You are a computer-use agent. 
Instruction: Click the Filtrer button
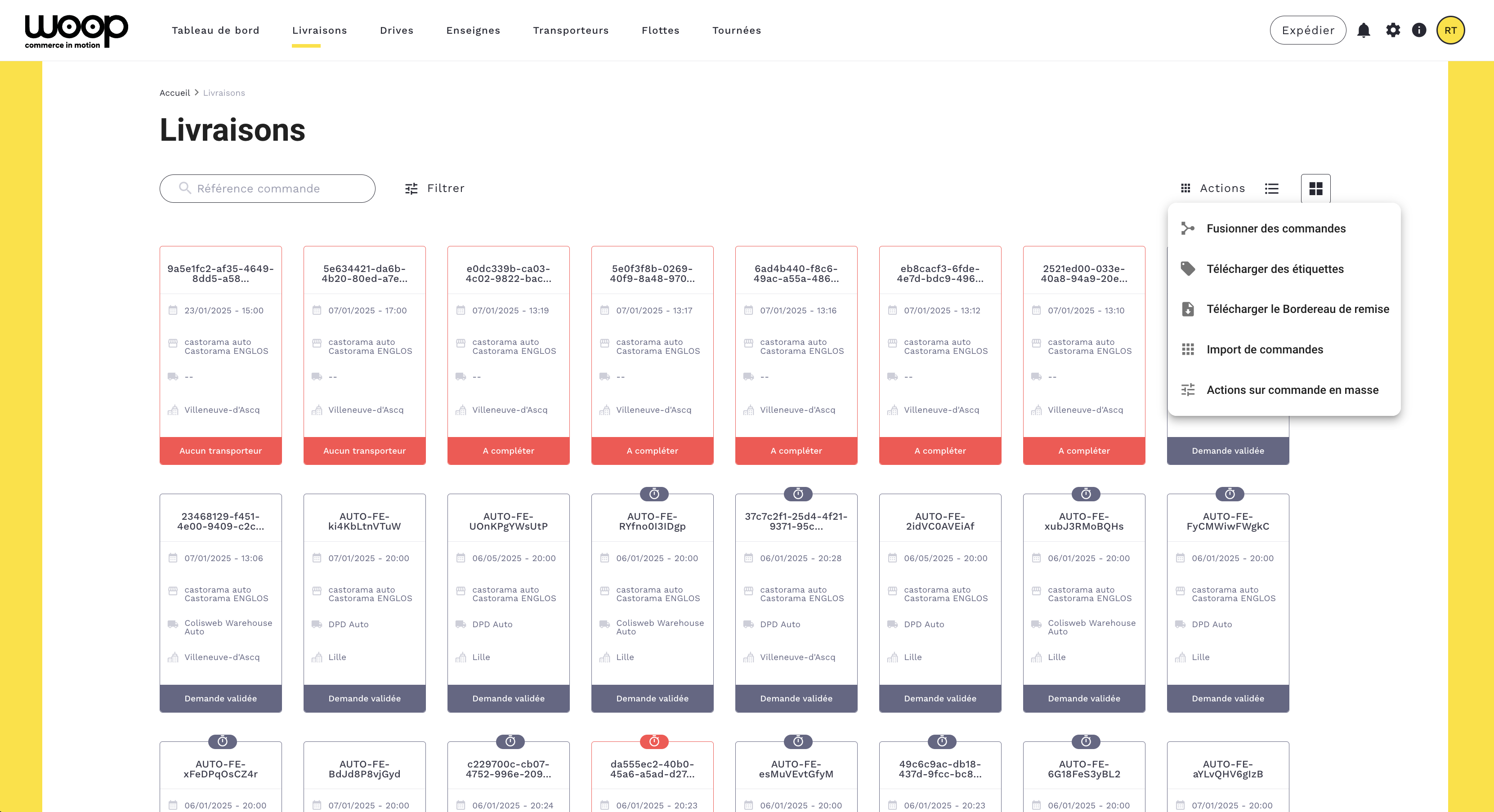(x=434, y=188)
